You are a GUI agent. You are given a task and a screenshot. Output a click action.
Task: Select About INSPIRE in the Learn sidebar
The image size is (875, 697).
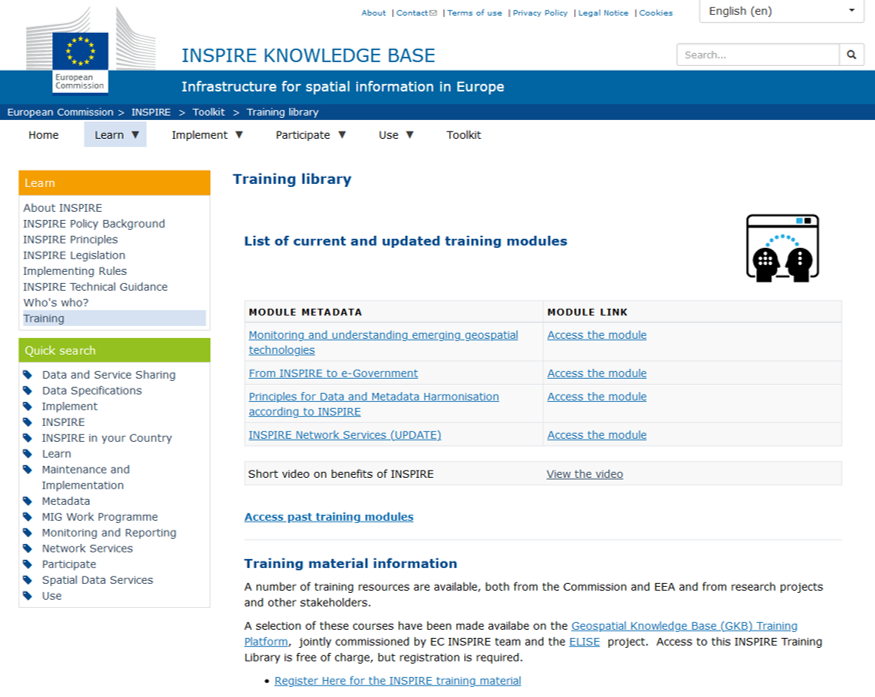[x=62, y=208]
